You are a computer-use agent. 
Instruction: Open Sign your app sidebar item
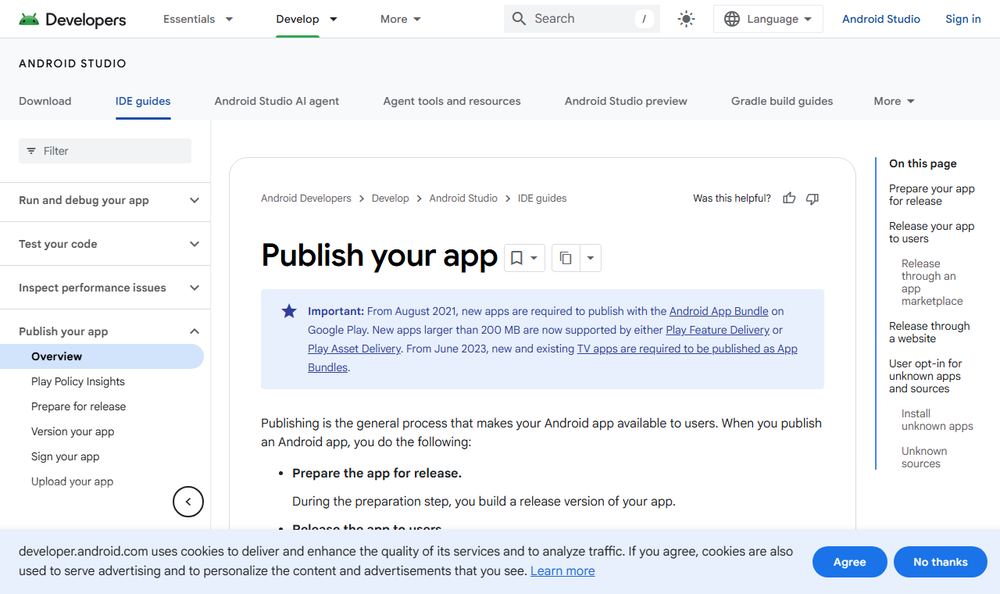65,457
